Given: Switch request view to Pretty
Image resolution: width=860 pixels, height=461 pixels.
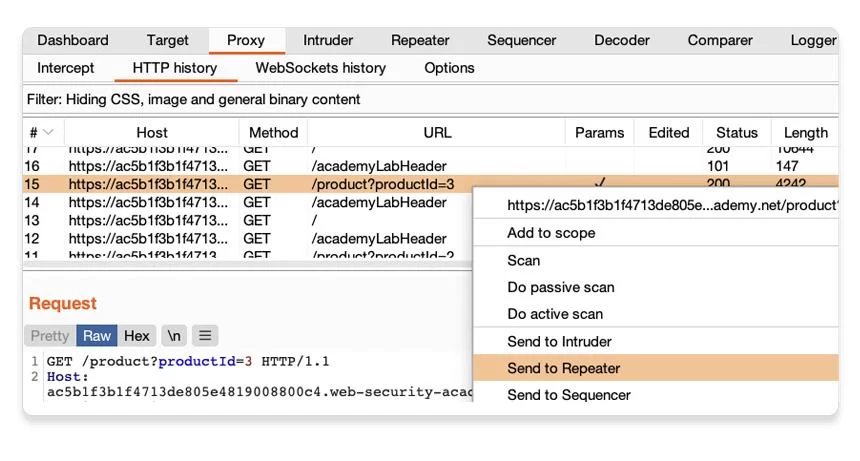Looking at the screenshot, I should click(x=50, y=335).
